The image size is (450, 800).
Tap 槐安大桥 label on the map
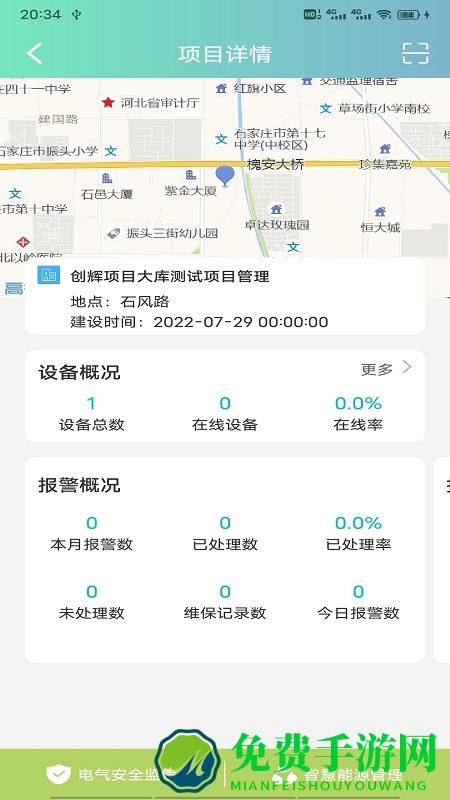pyautogui.click(x=276, y=164)
